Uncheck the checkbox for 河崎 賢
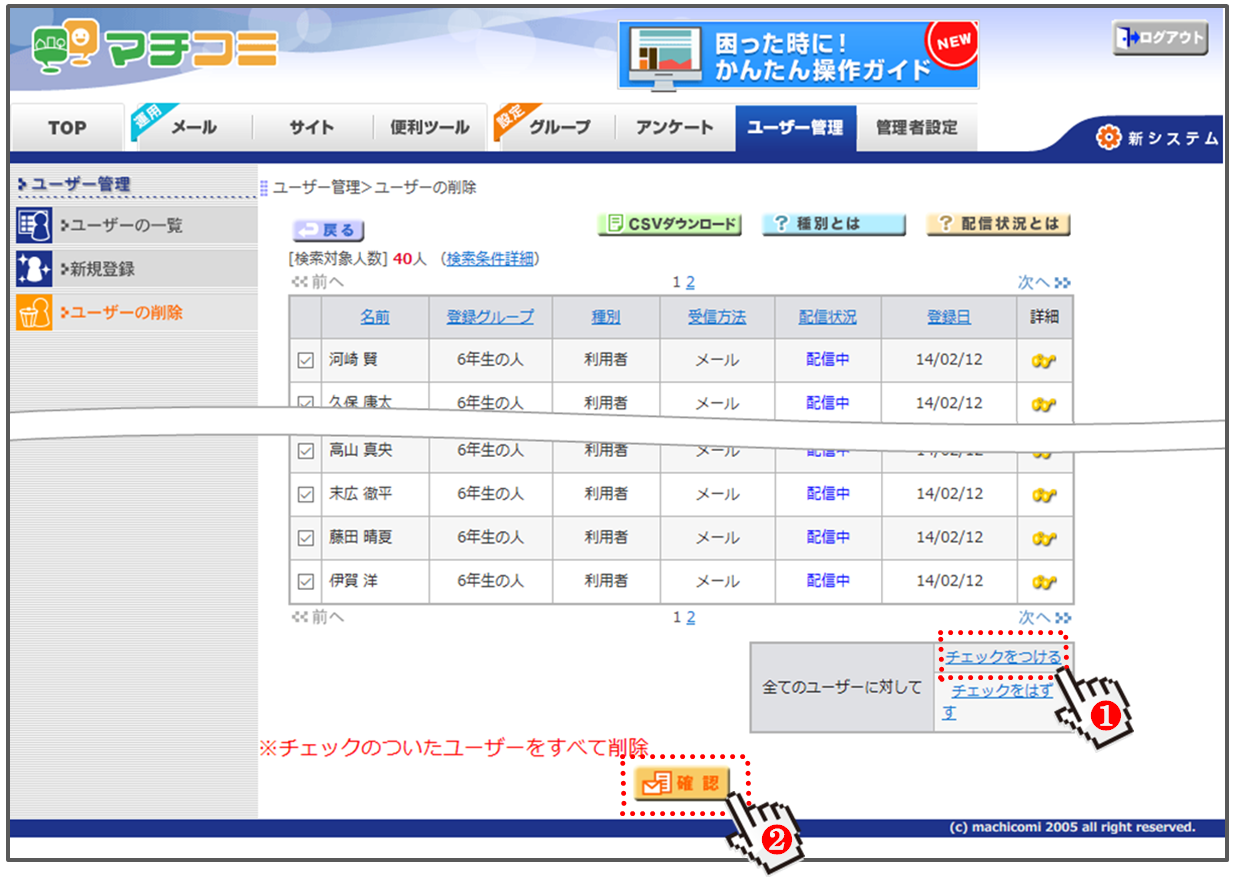1237x877 pixels. point(306,361)
